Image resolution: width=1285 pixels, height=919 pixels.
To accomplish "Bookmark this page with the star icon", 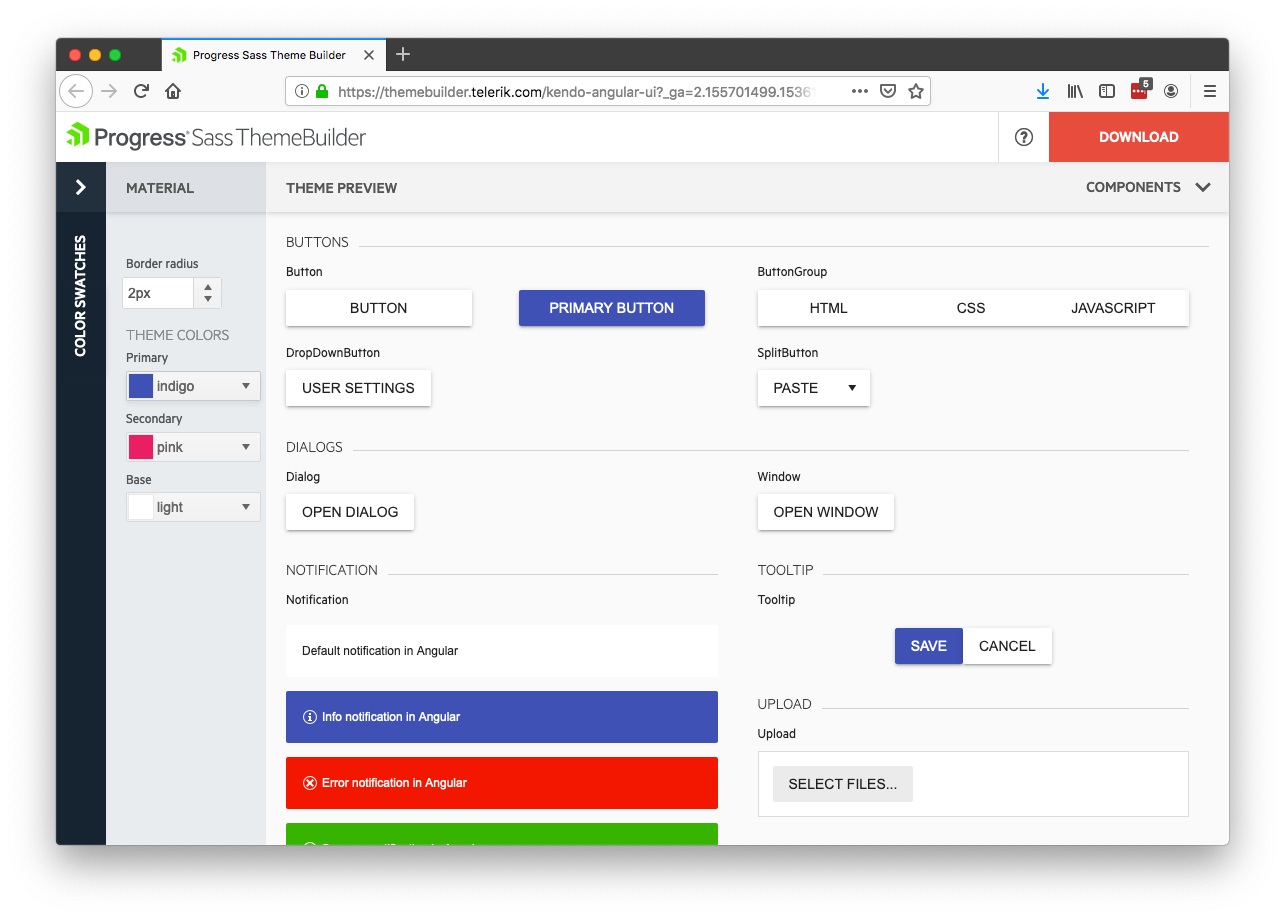I will click(916, 90).
